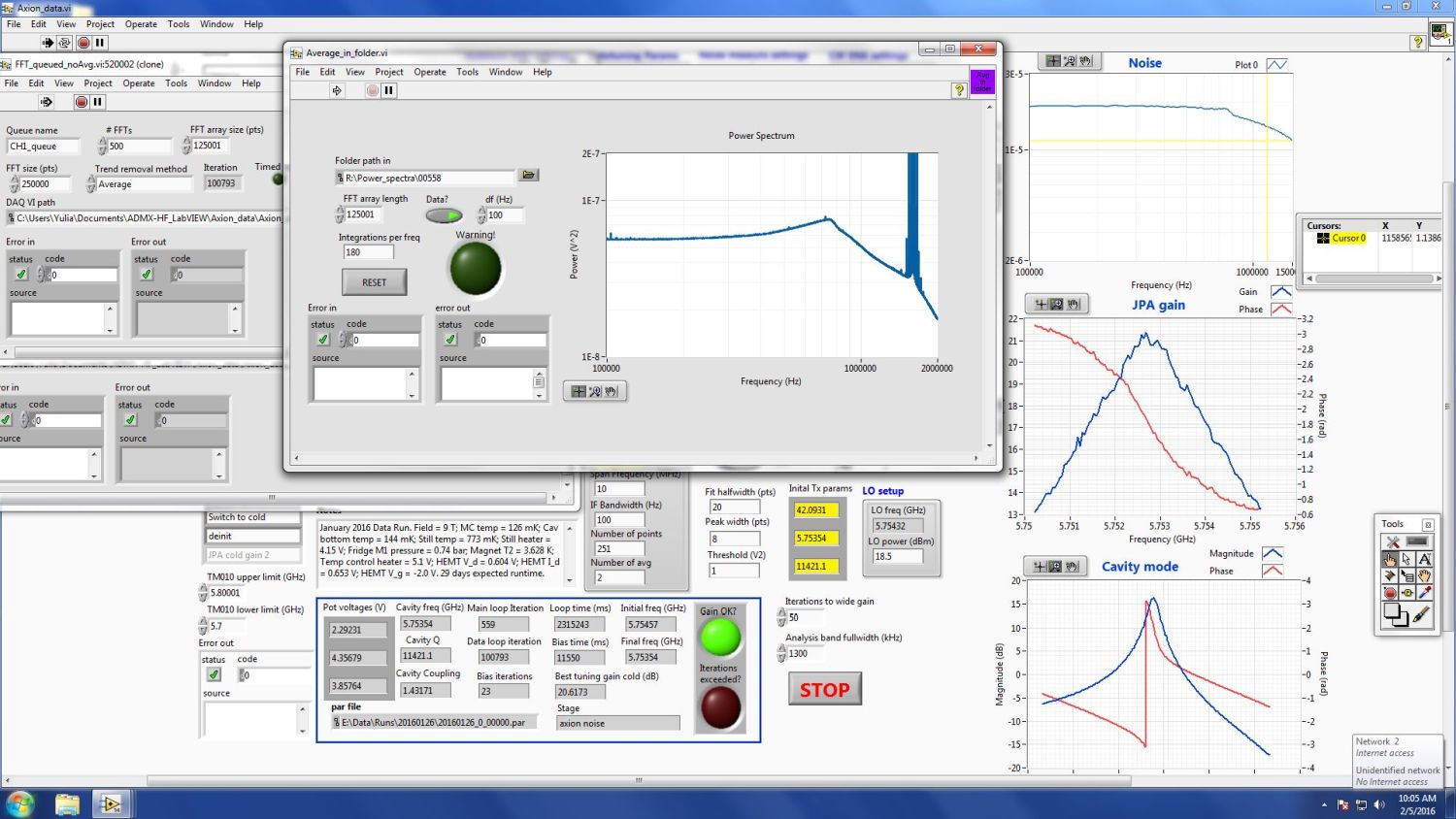Open the Operate menu in Average_in_folder.vi
1456x819 pixels.
click(x=429, y=72)
